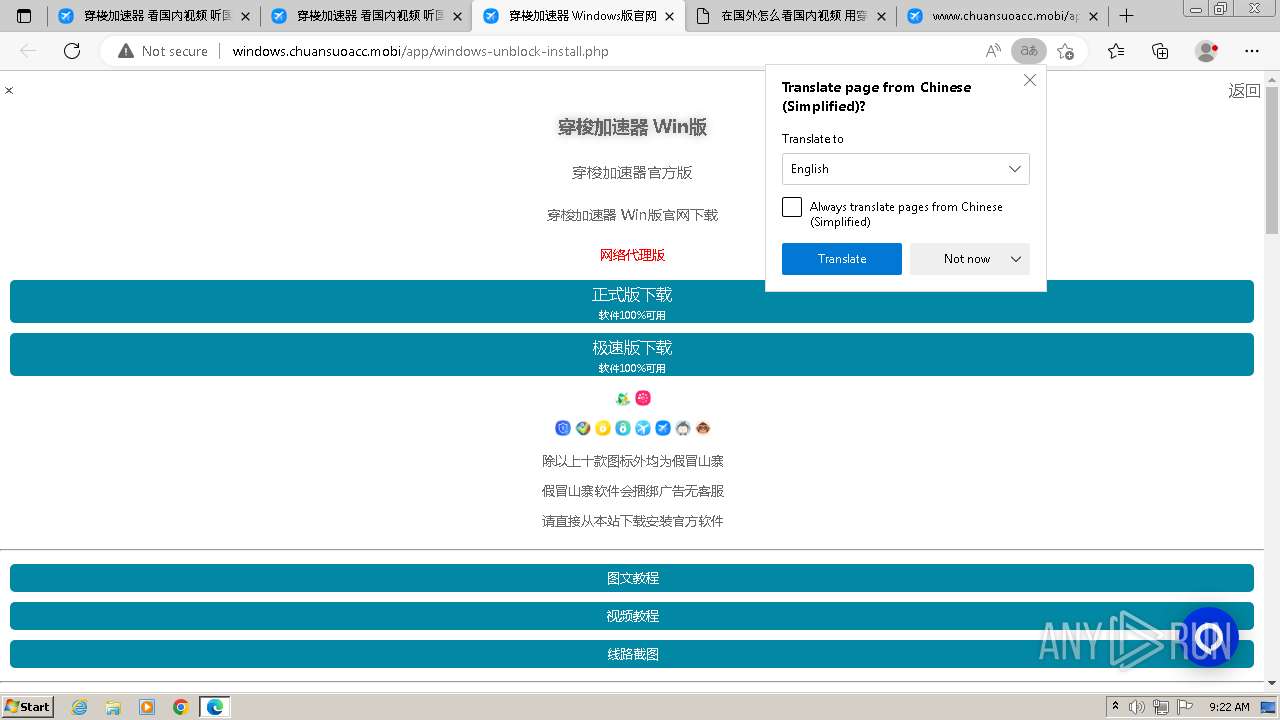
Task: Click the blue floating chat bubble
Action: tap(1209, 637)
